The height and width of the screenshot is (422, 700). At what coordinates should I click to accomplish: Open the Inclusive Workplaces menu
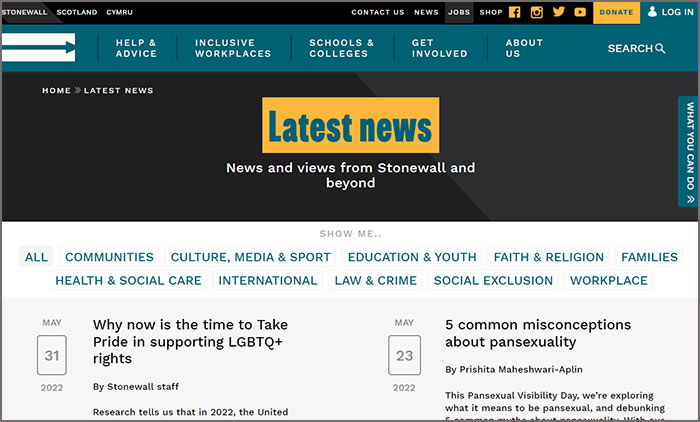pos(233,48)
